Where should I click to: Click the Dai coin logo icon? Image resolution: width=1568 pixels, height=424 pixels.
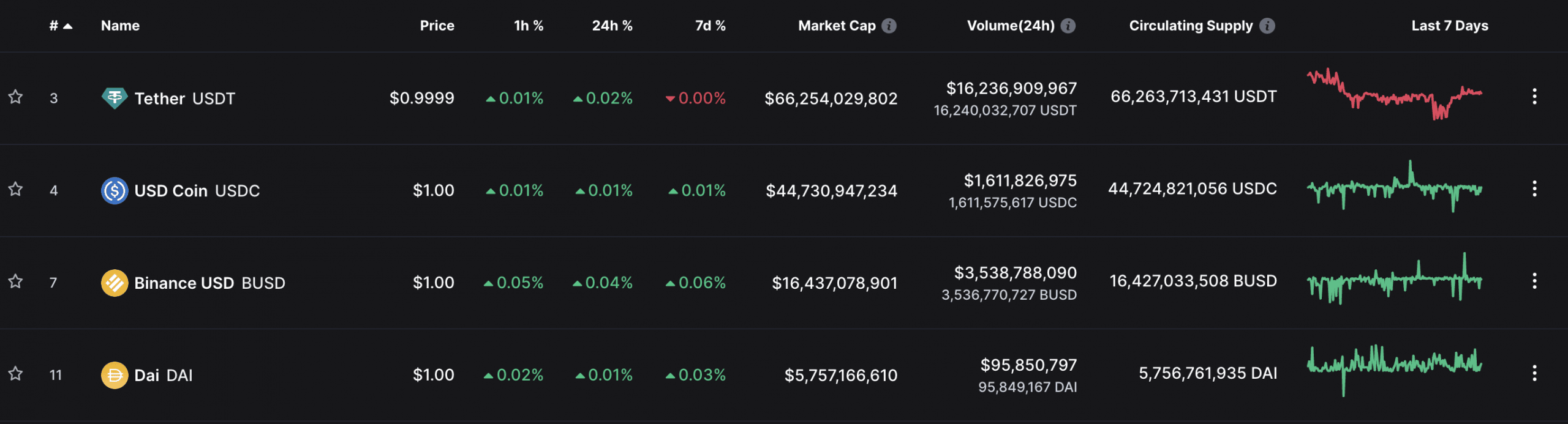(x=115, y=375)
